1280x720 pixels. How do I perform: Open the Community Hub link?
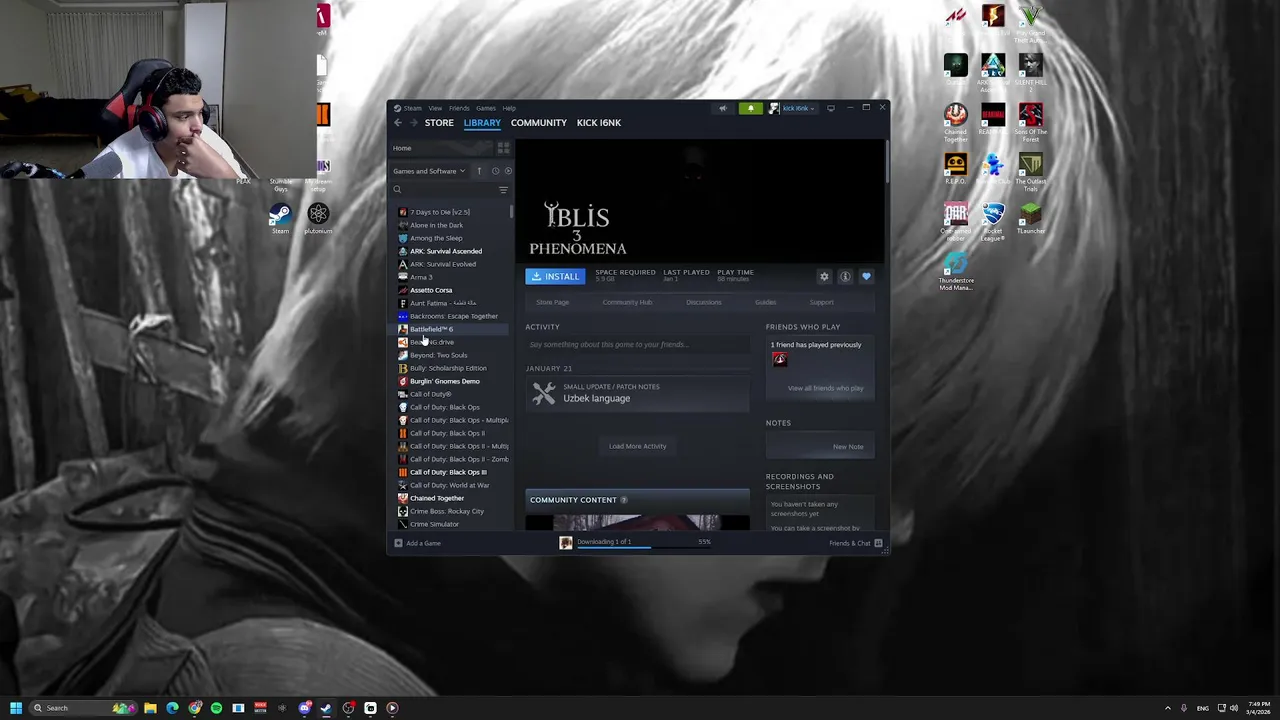627,303
